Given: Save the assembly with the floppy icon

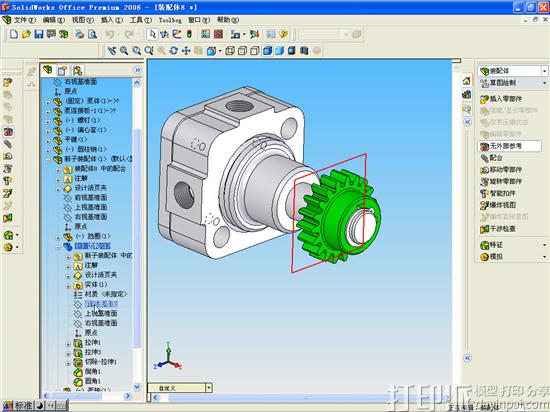Looking at the screenshot, I should coord(39,34).
